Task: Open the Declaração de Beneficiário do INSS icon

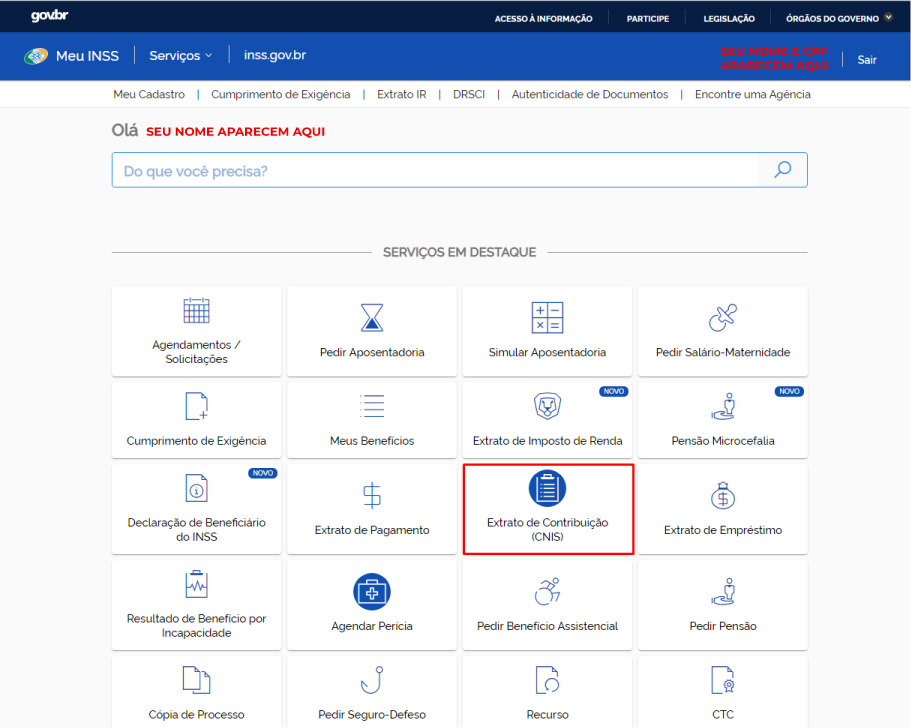Action: [196, 488]
